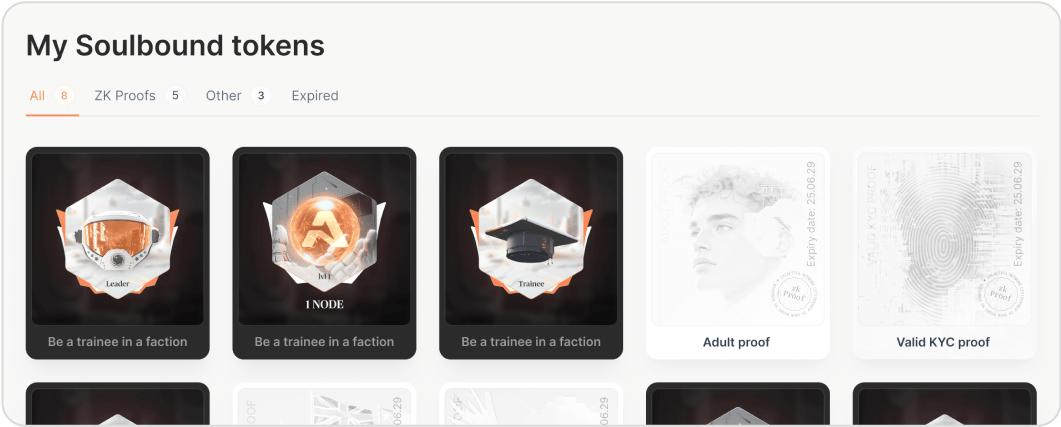1061x427 pixels.
Task: Show the Expired tokens tab
Action: 315,96
